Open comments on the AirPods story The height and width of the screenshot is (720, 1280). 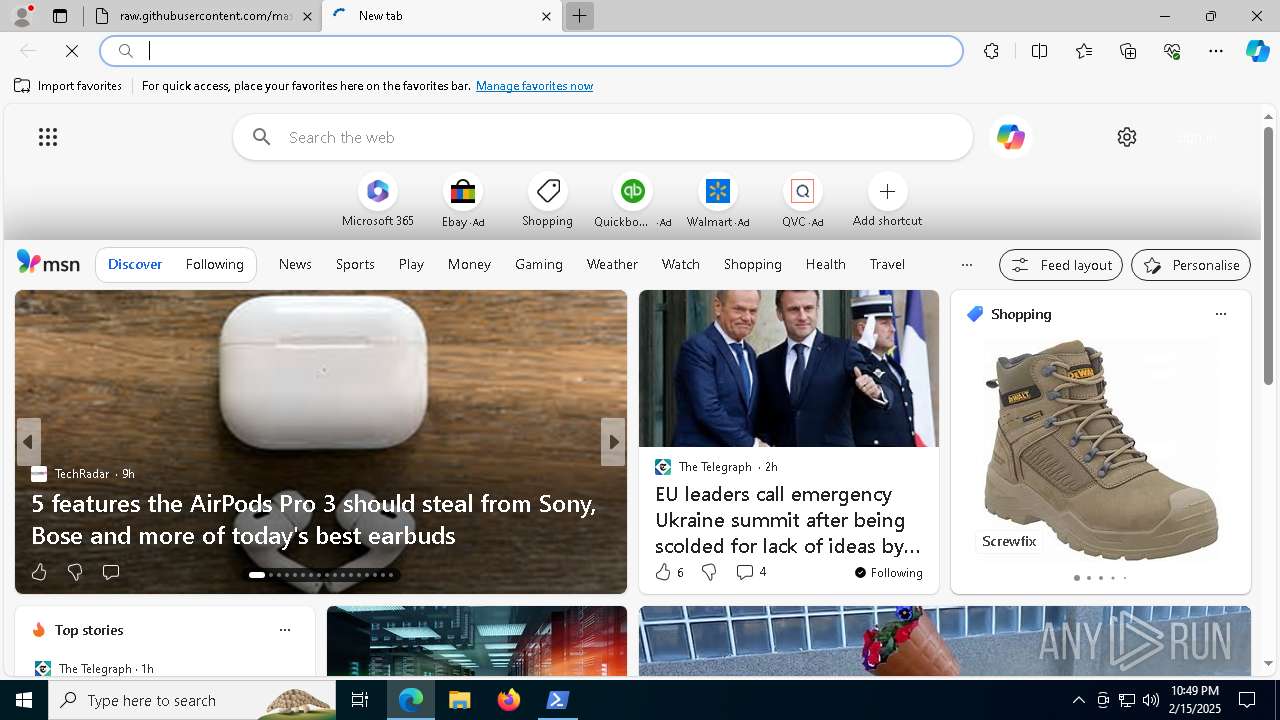pos(111,572)
